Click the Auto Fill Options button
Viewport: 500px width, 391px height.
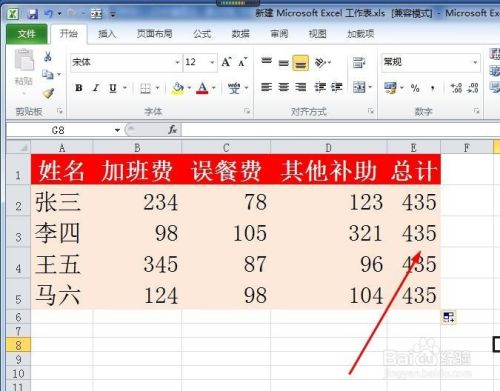click(x=449, y=317)
